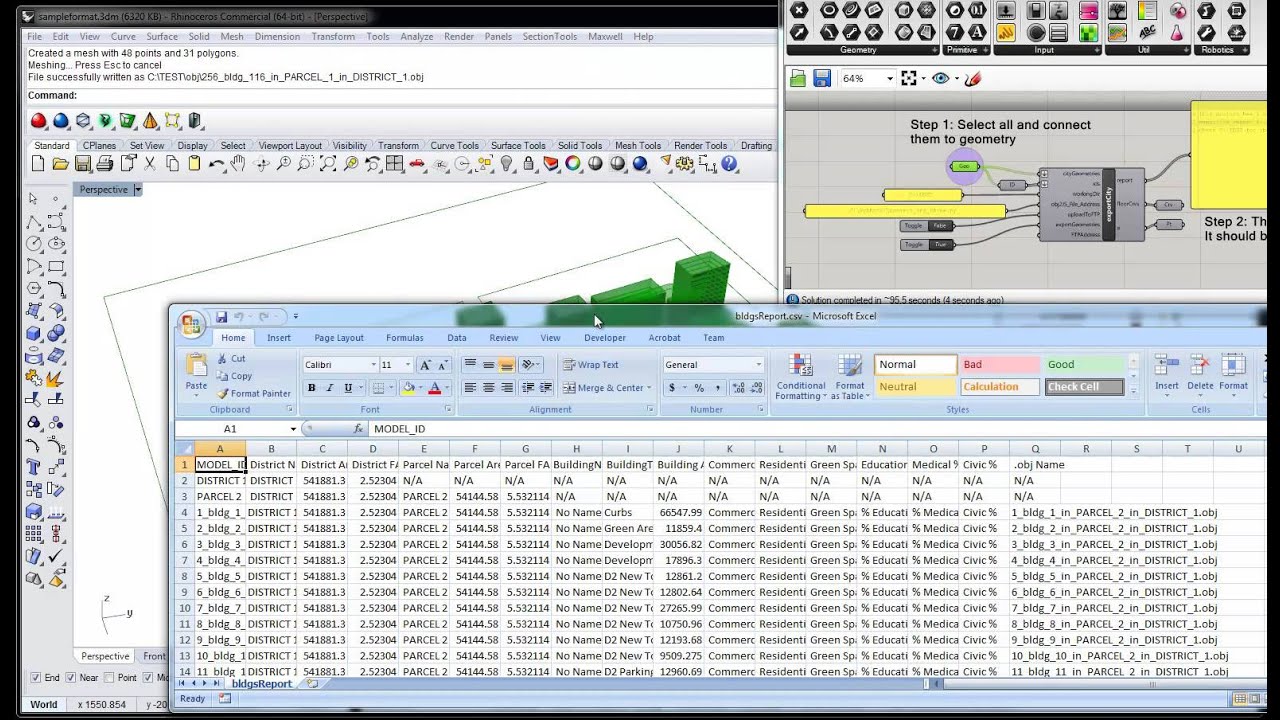Switch to the Curve Tools toolbar tab
1280x720 pixels.
tap(454, 145)
